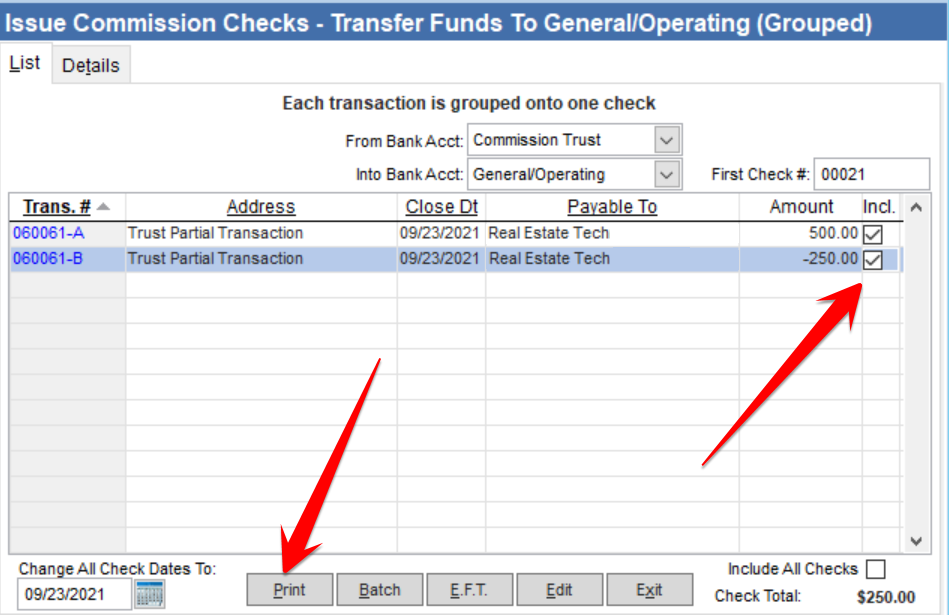This screenshot has height=615, width=949.
Task: Click the Batch button
Action: pyautogui.click(x=380, y=589)
